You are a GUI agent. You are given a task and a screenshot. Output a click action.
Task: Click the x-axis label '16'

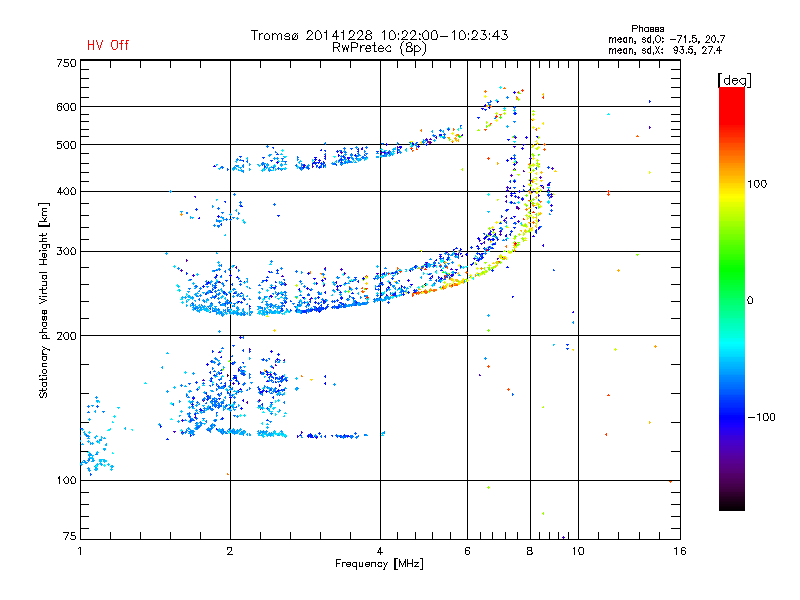[x=680, y=551]
